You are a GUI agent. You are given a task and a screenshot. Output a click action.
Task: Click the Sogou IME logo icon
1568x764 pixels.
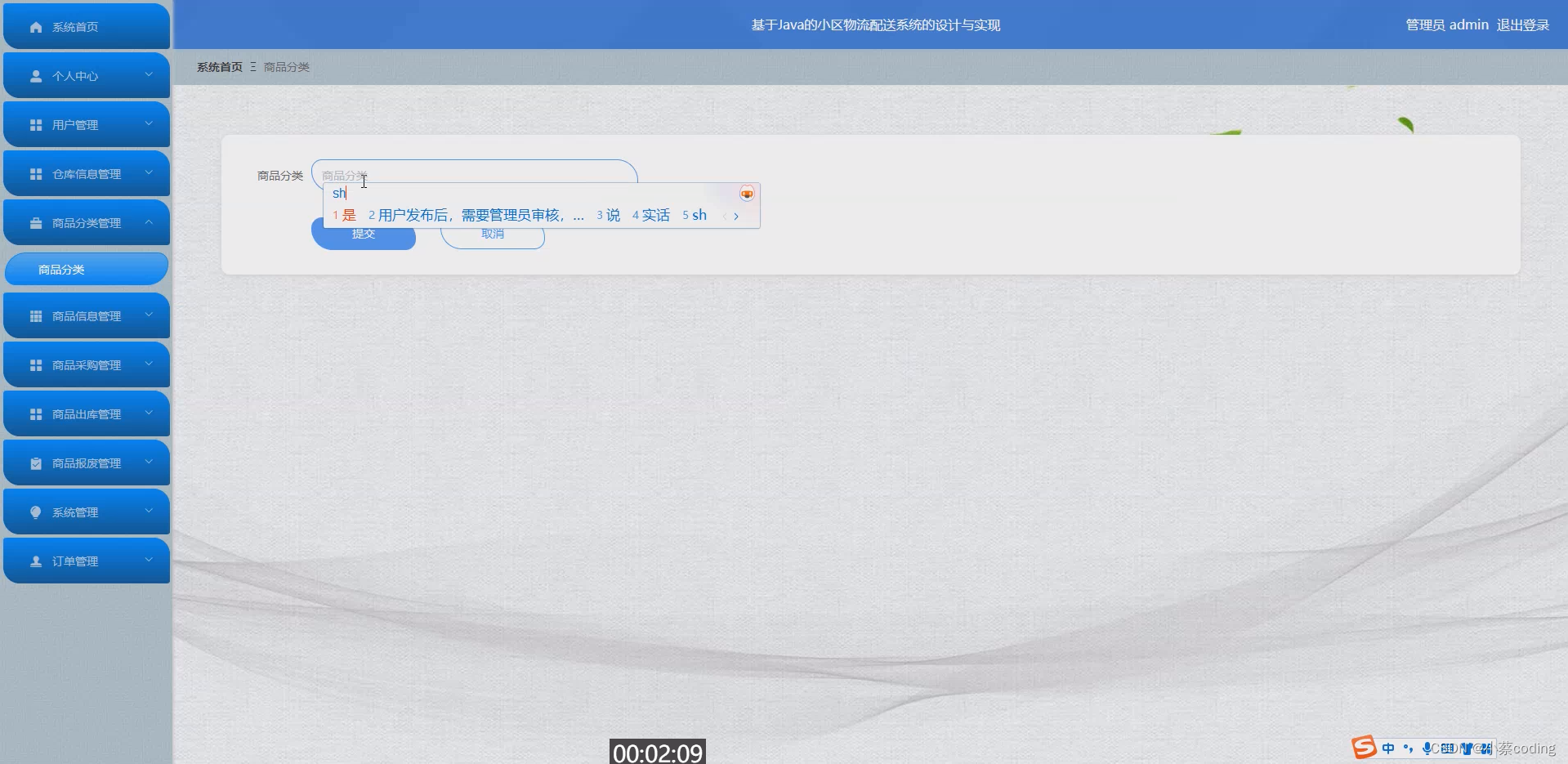(x=1364, y=747)
